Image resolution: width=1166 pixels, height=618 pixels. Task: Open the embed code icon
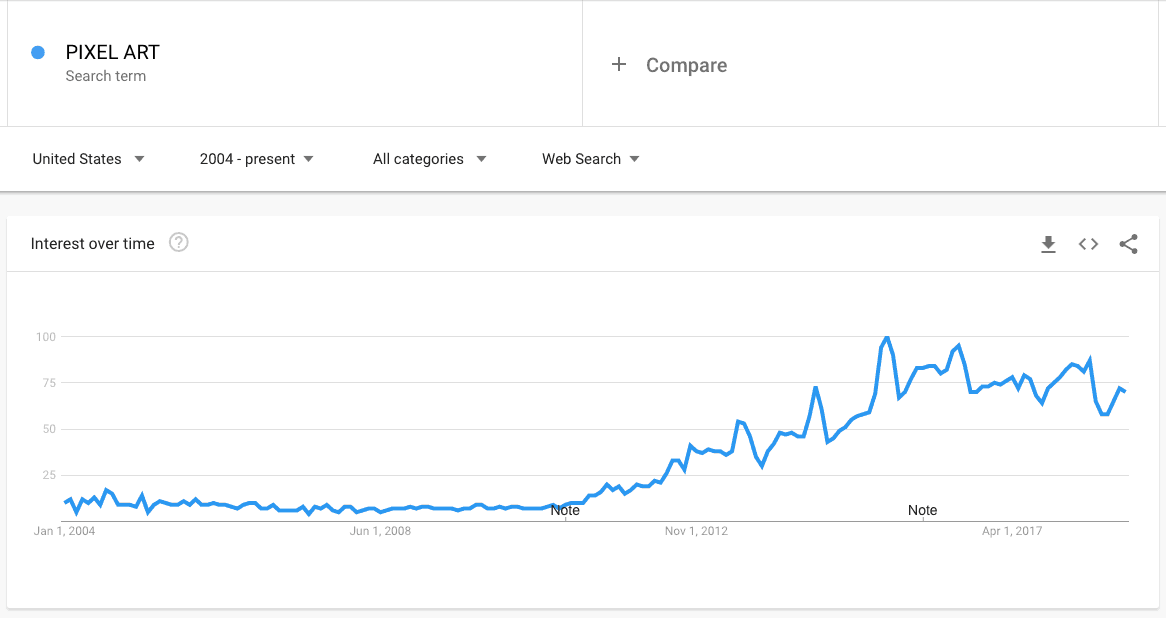tap(1088, 244)
